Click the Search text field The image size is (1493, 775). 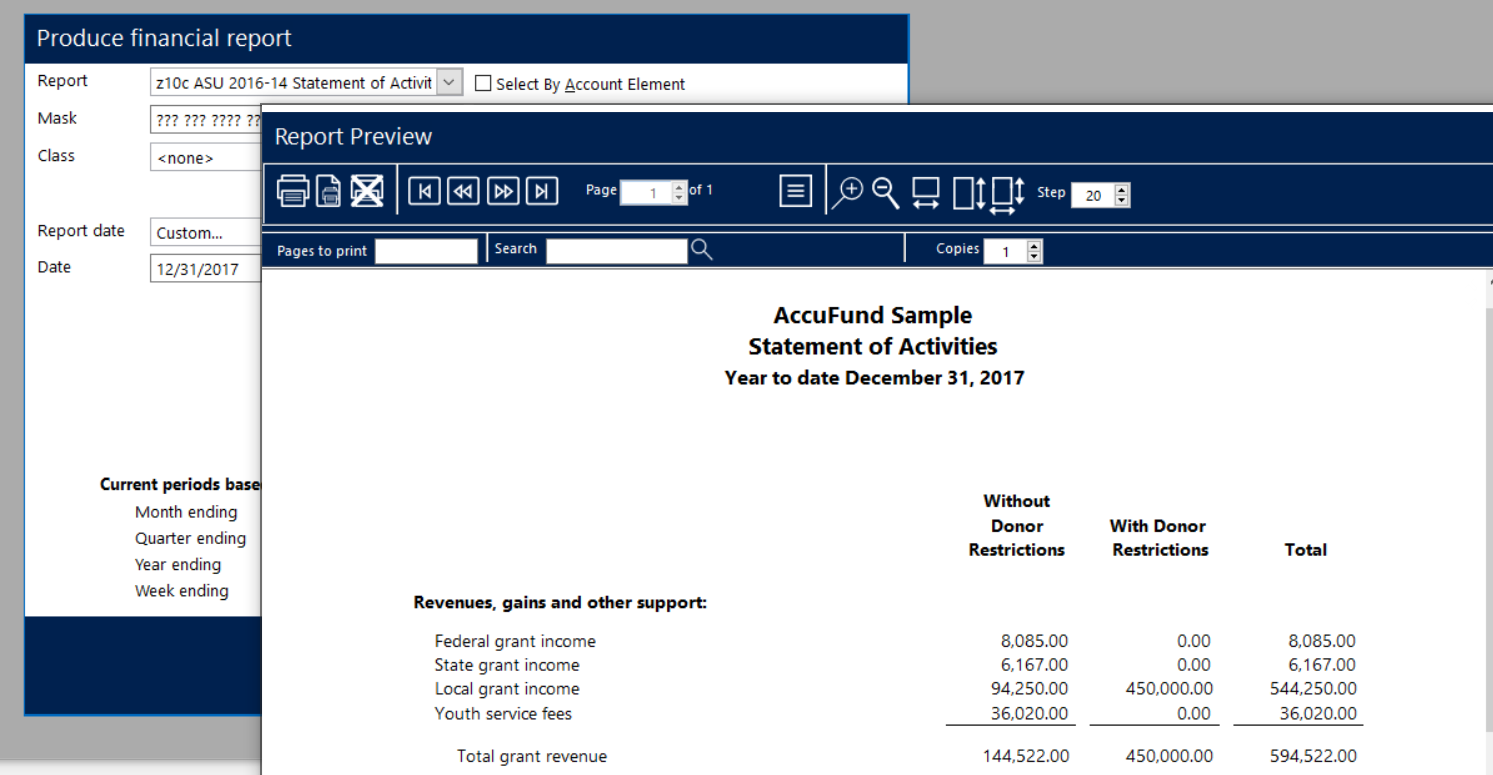click(616, 251)
